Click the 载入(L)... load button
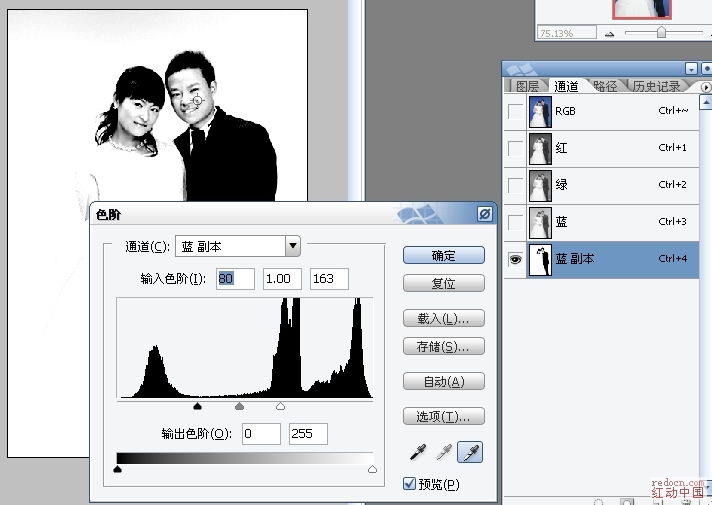This screenshot has width=712, height=505. pyautogui.click(x=444, y=318)
